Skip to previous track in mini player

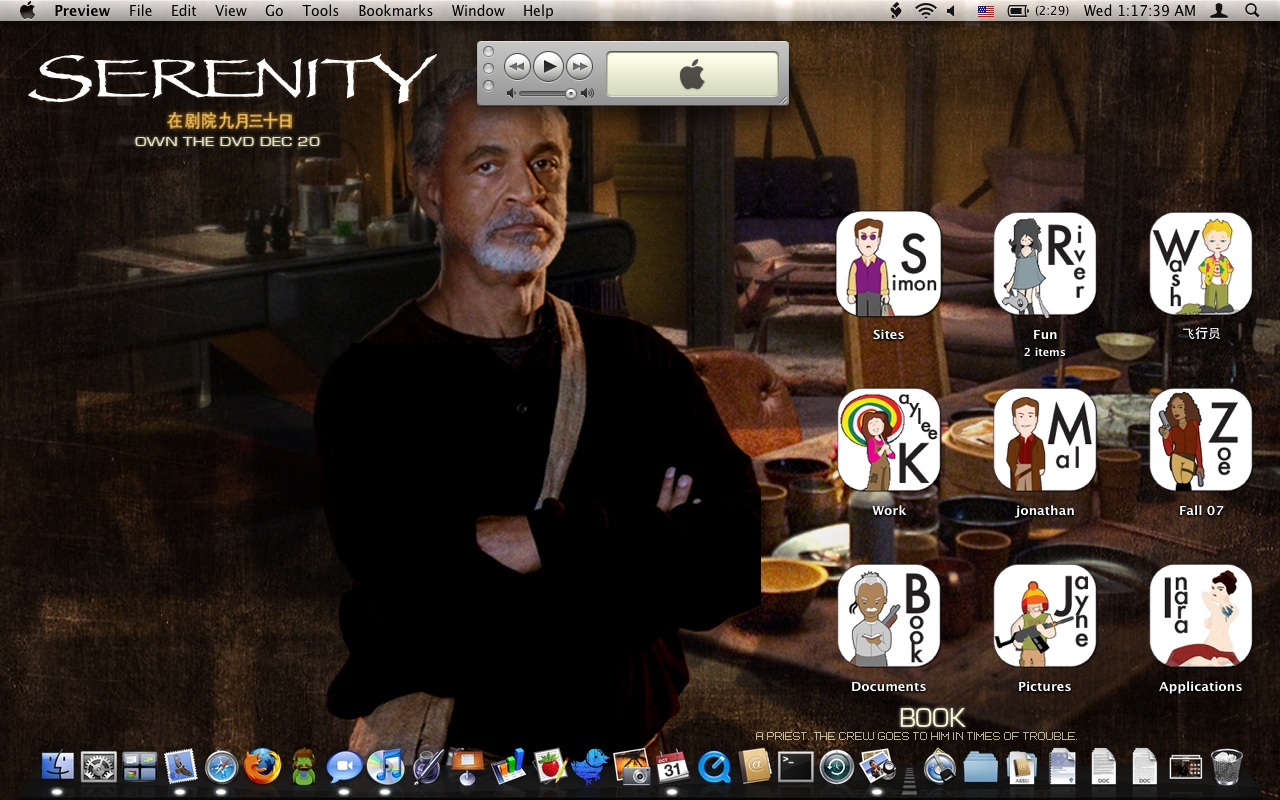517,67
